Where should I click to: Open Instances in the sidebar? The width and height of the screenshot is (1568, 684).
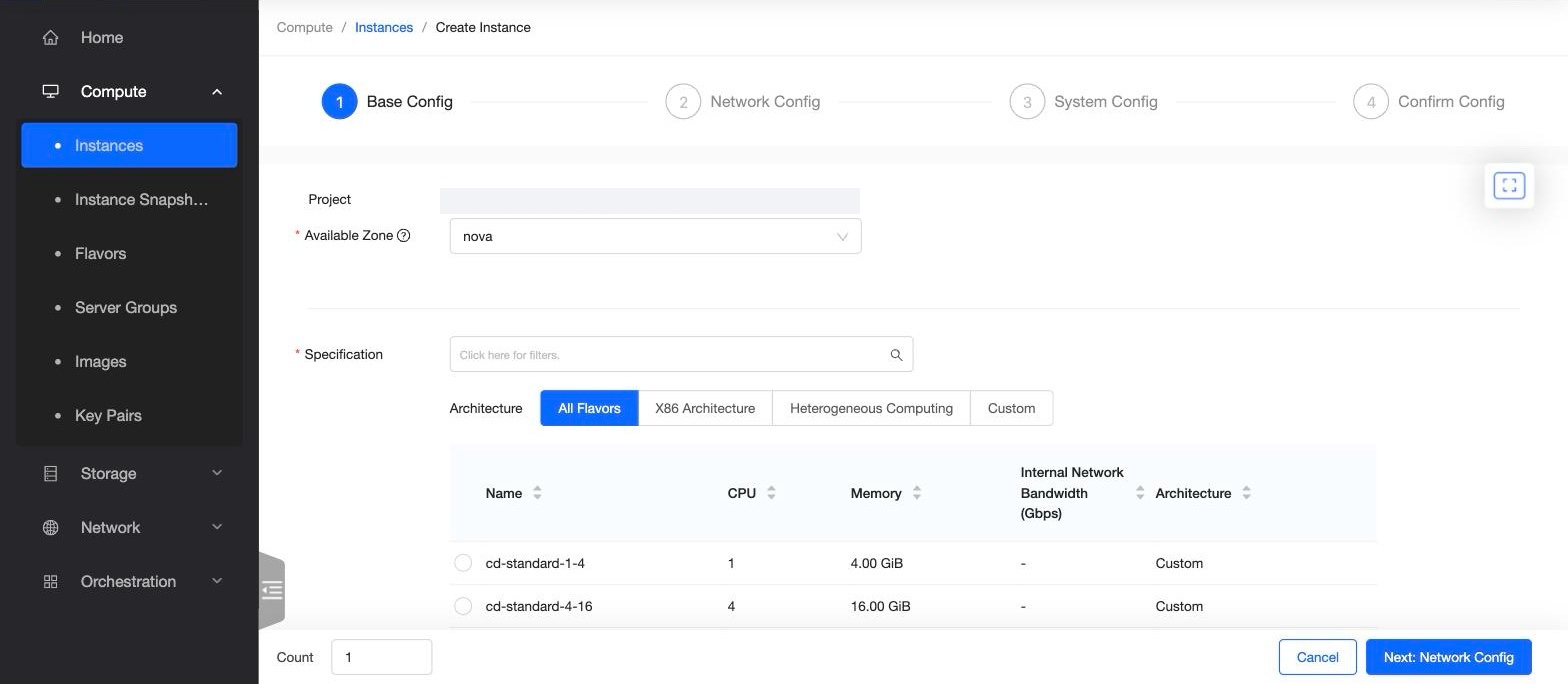coord(129,145)
